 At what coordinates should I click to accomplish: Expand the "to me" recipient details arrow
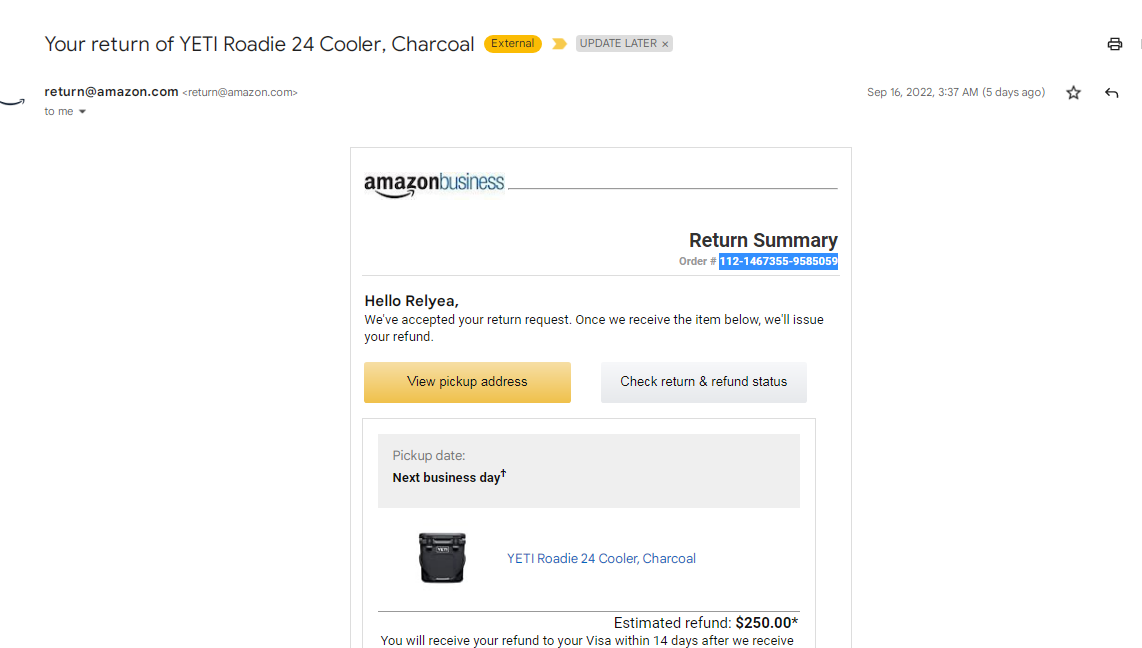[x=82, y=111]
